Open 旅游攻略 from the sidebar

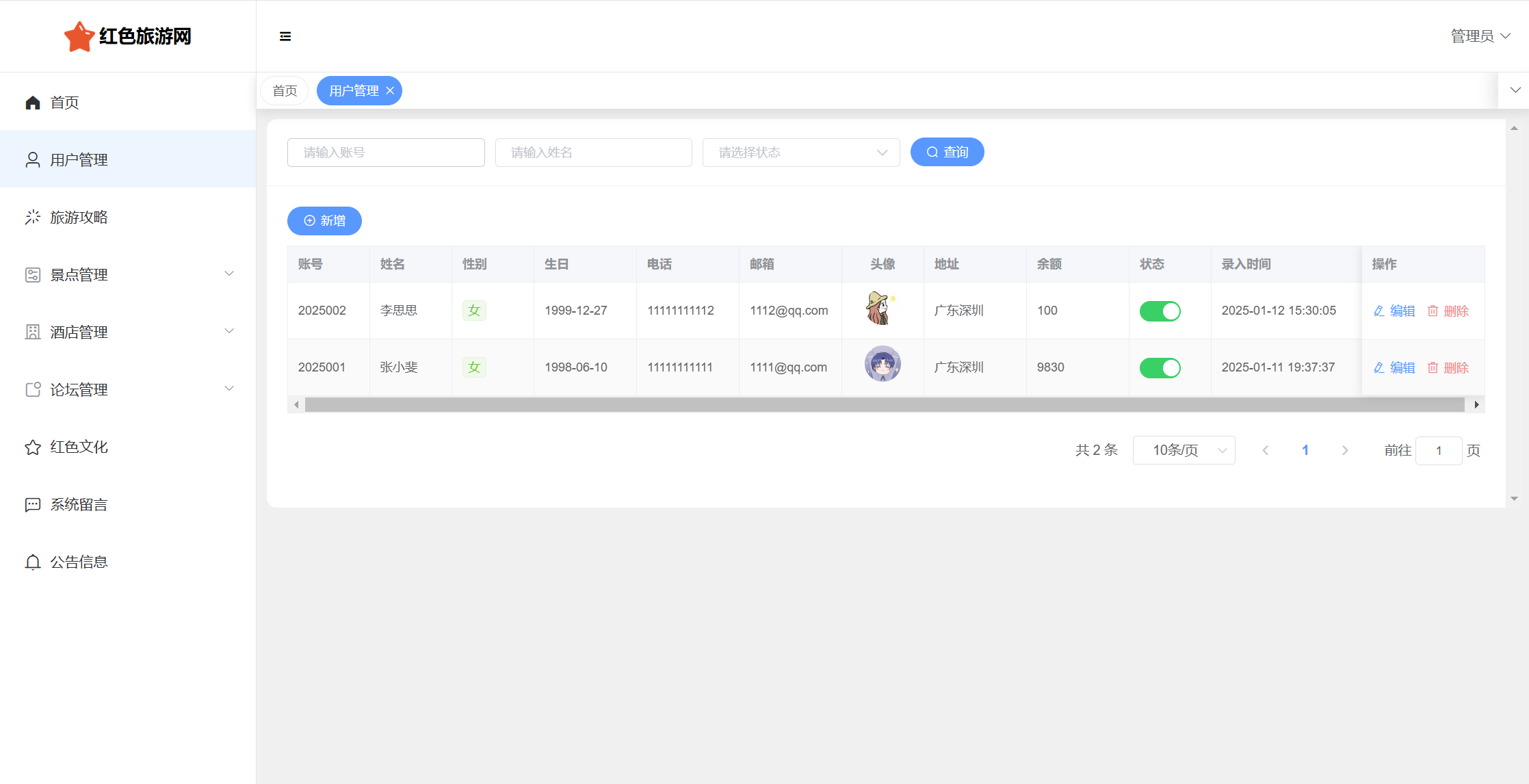pos(79,218)
